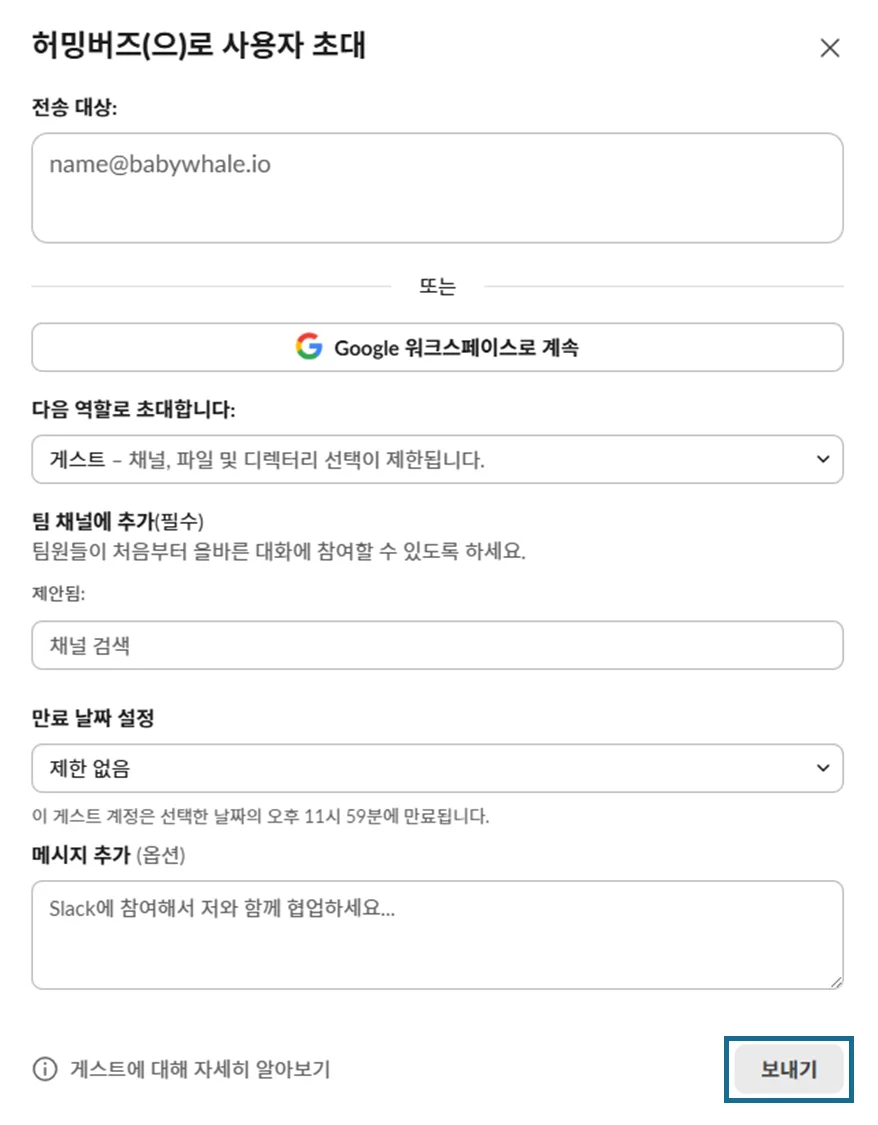Image resolution: width=878 pixels, height=1125 pixels.
Task: Open the 게스트 role selection dropdown
Action: 437,460
